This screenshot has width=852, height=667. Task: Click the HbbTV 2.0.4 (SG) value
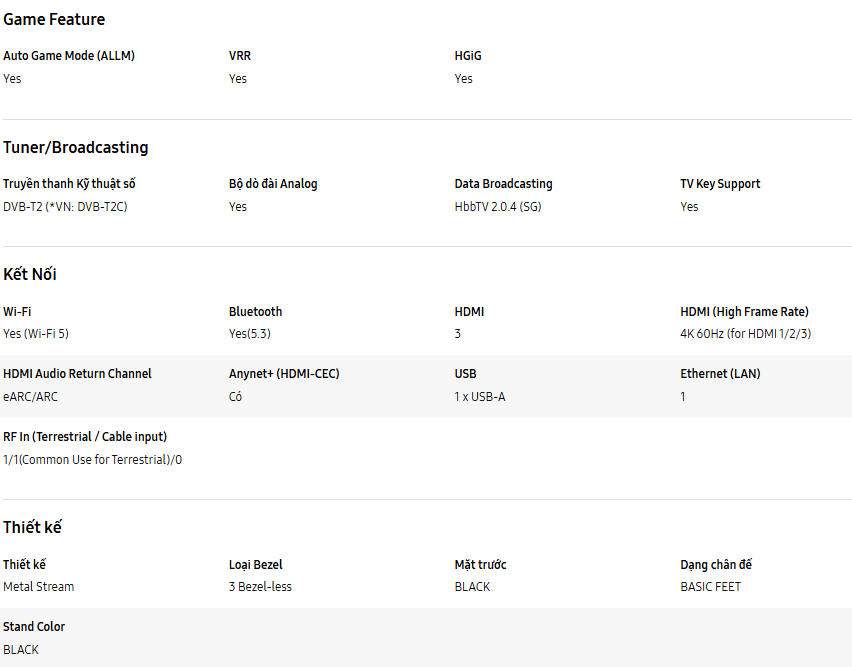[498, 207]
